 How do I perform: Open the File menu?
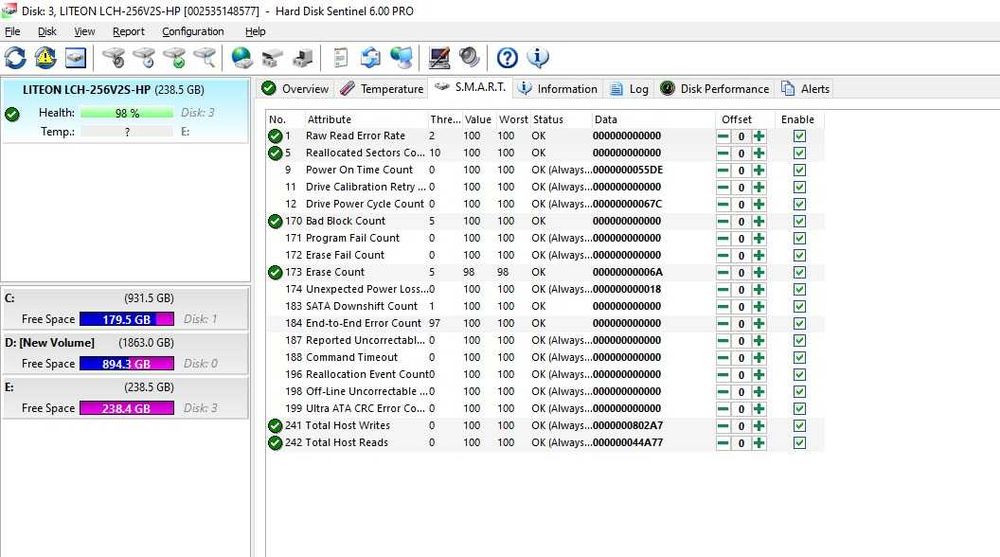pos(12,31)
